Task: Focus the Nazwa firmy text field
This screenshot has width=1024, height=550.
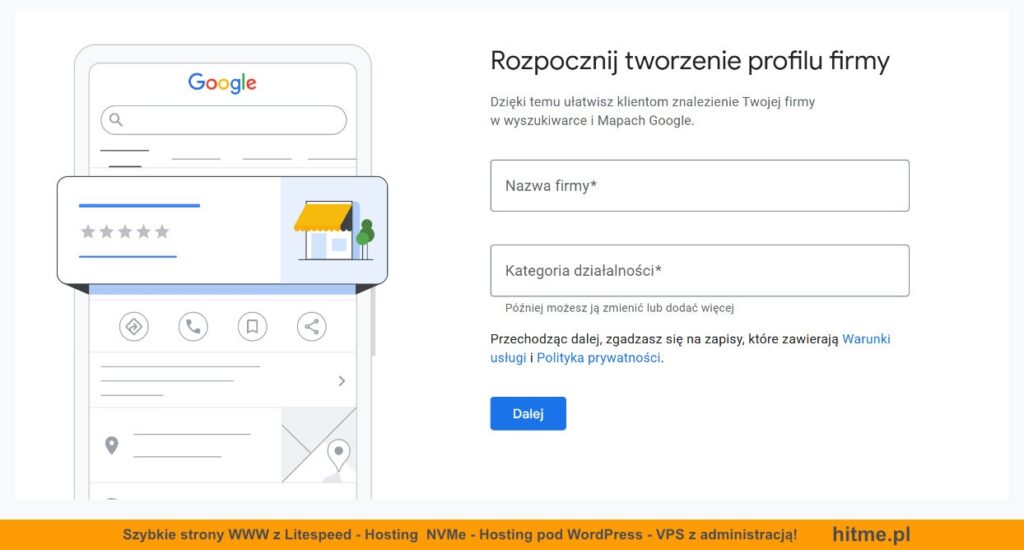Action: click(x=699, y=186)
